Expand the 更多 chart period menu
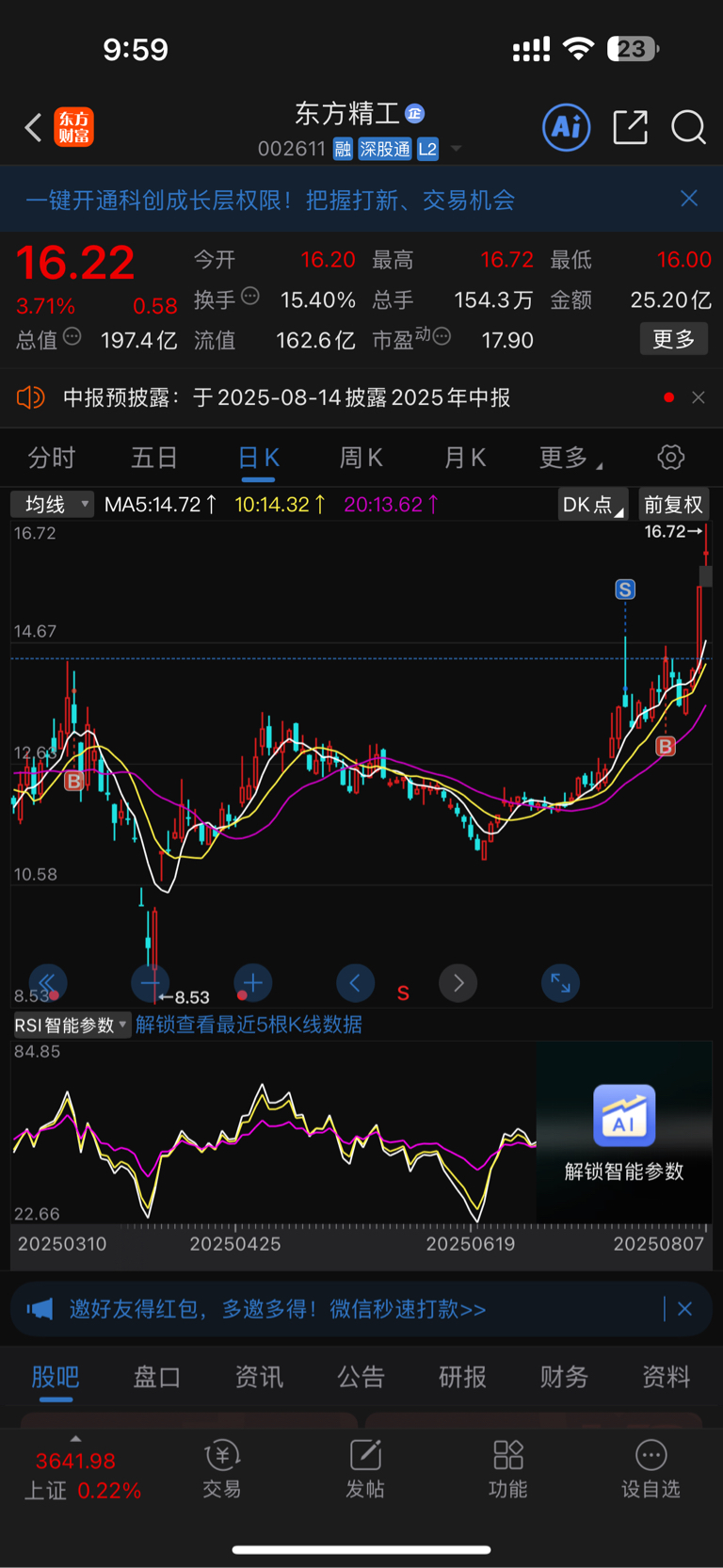Viewport: 723px width, 1568px height. click(x=570, y=459)
